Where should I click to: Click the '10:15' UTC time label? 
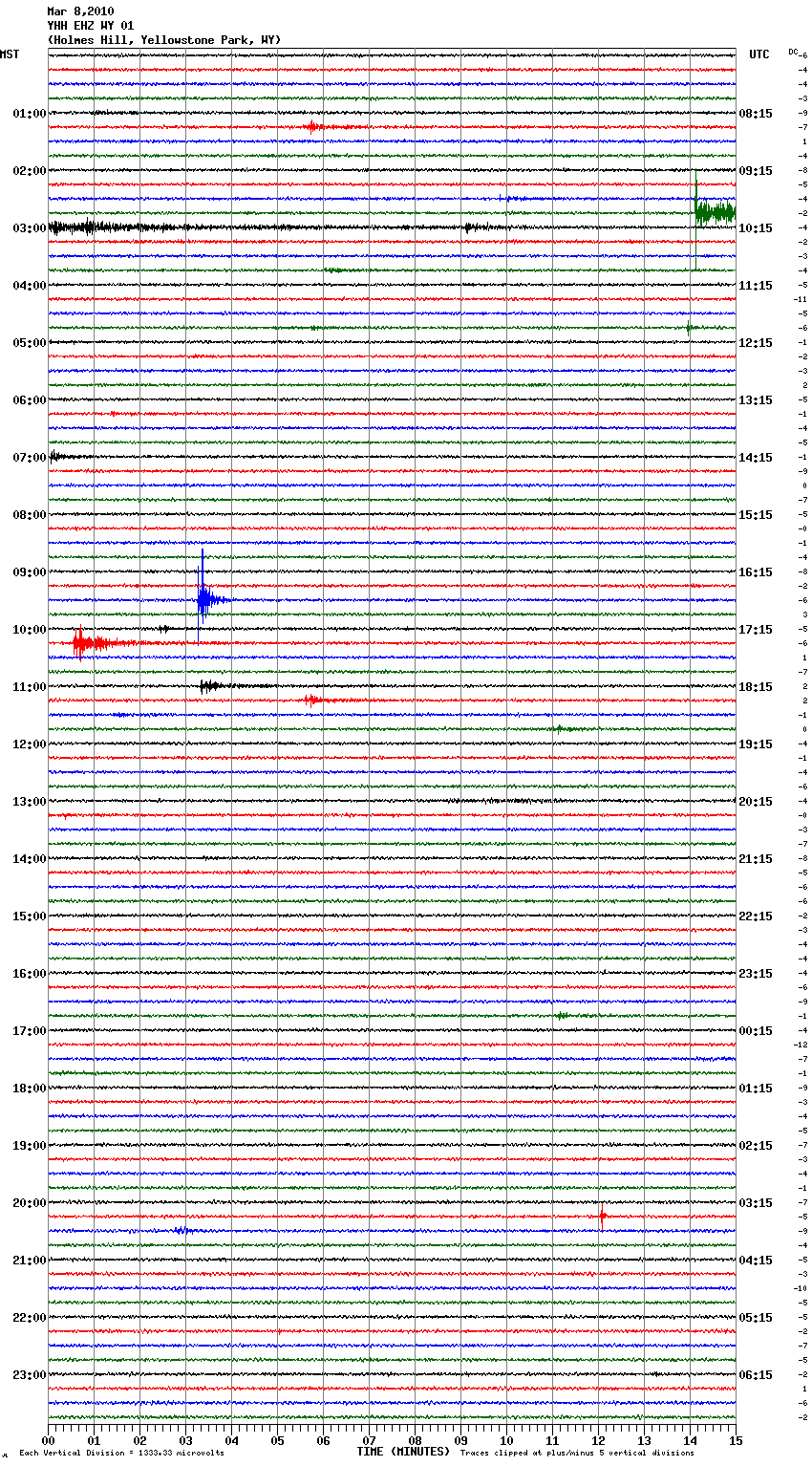(756, 228)
